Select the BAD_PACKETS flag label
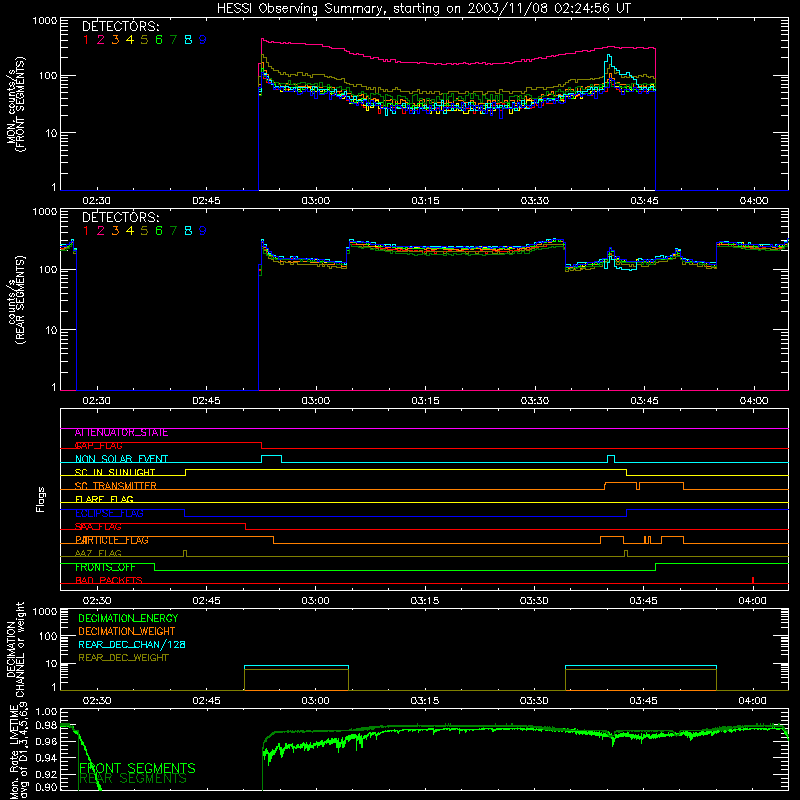Viewport: 800px width, 800px height. point(109,581)
